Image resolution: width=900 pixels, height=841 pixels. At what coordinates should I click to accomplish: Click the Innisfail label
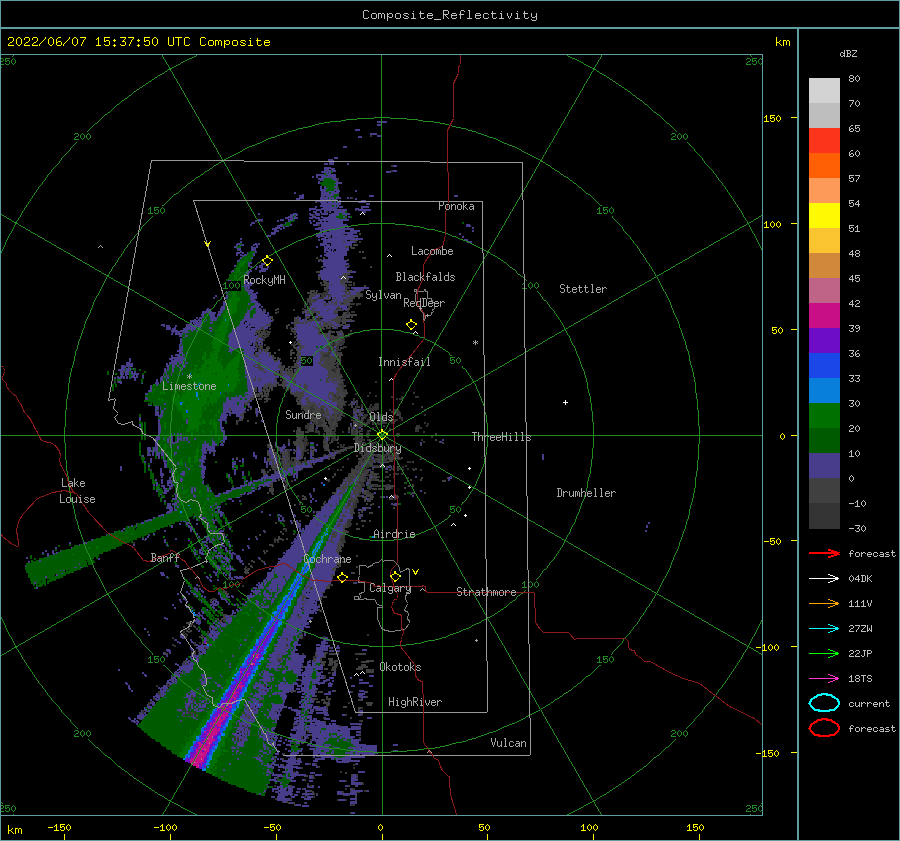404,362
